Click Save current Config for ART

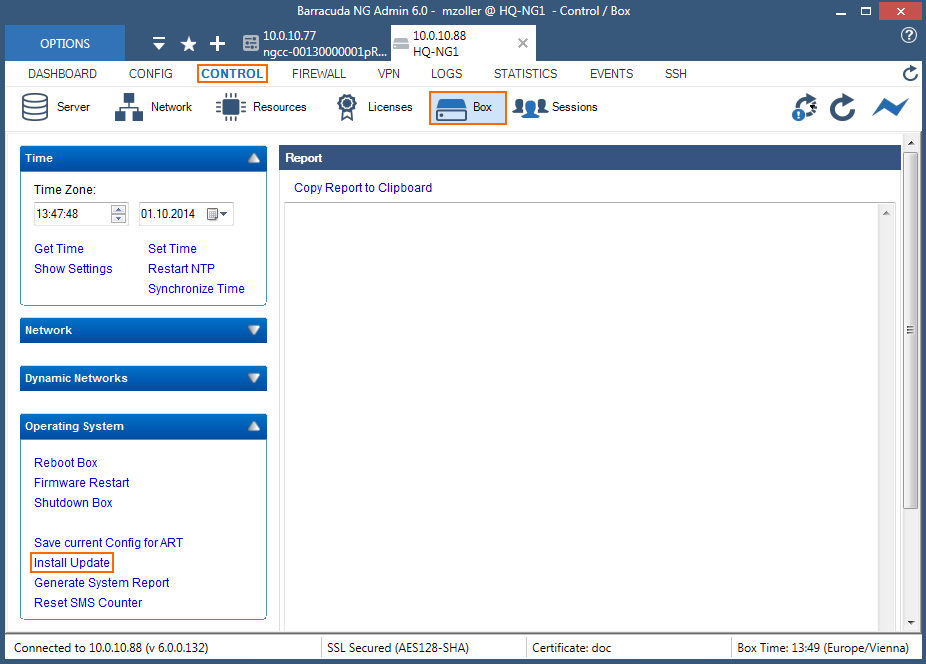109,543
